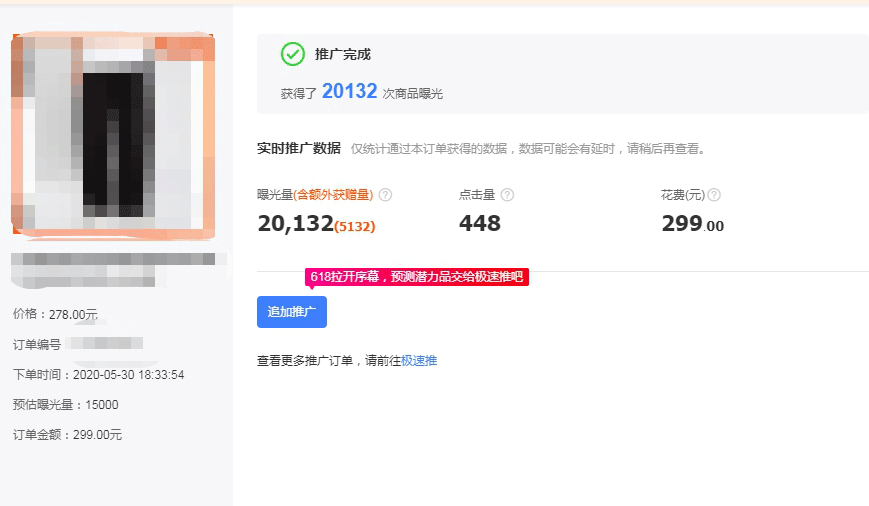Click the blurred product thumbnail image
869x506 pixels.
112,136
